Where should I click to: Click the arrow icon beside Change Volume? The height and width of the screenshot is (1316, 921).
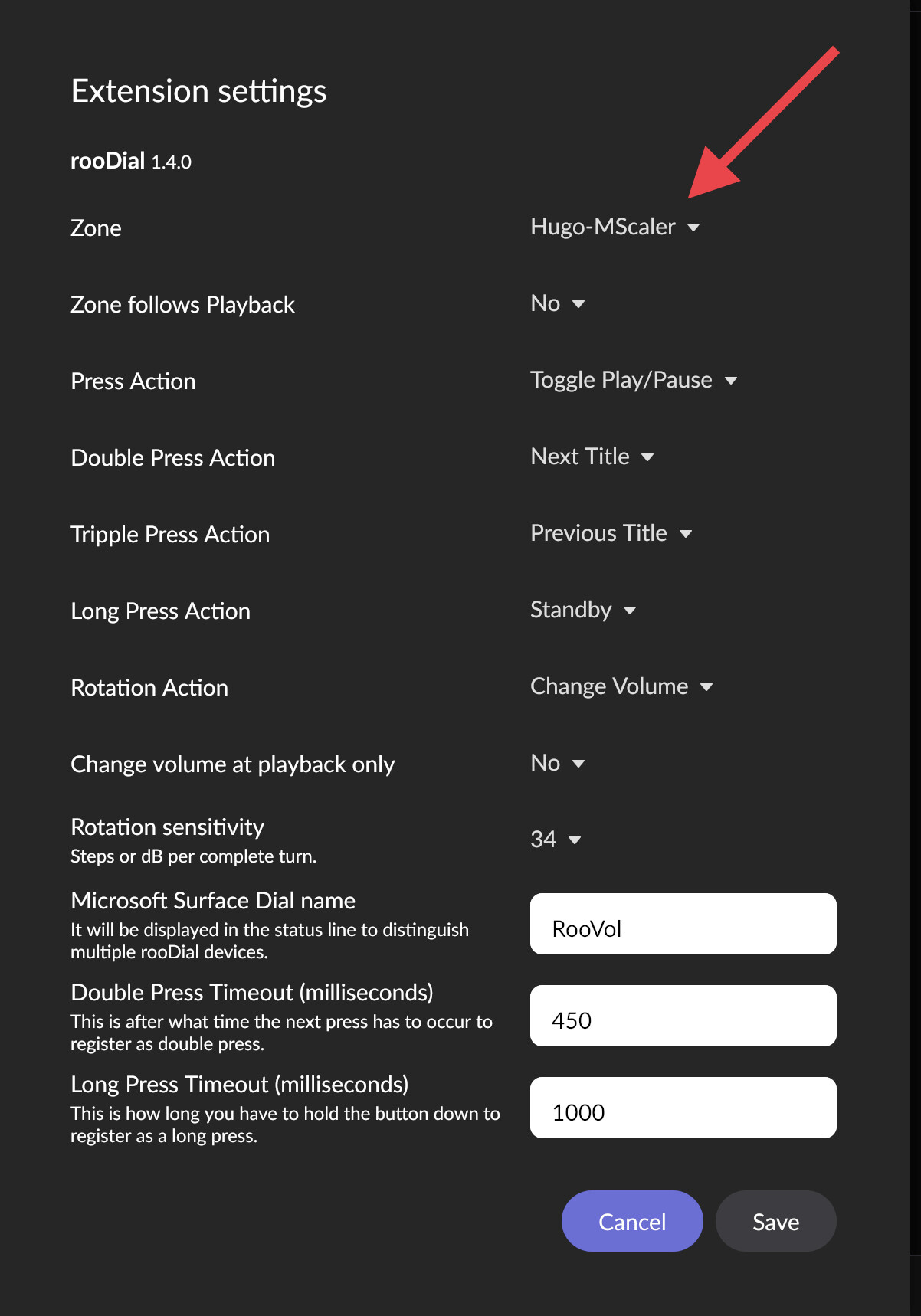[706, 687]
